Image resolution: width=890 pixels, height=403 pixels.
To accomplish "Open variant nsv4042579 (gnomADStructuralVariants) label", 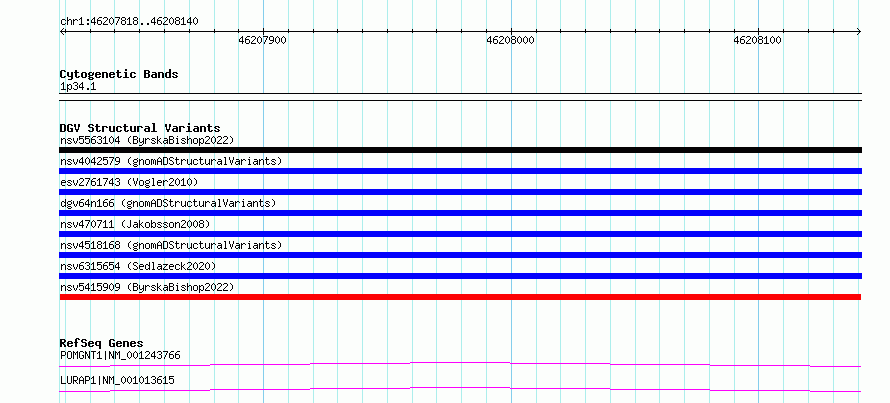I will coord(171,161).
